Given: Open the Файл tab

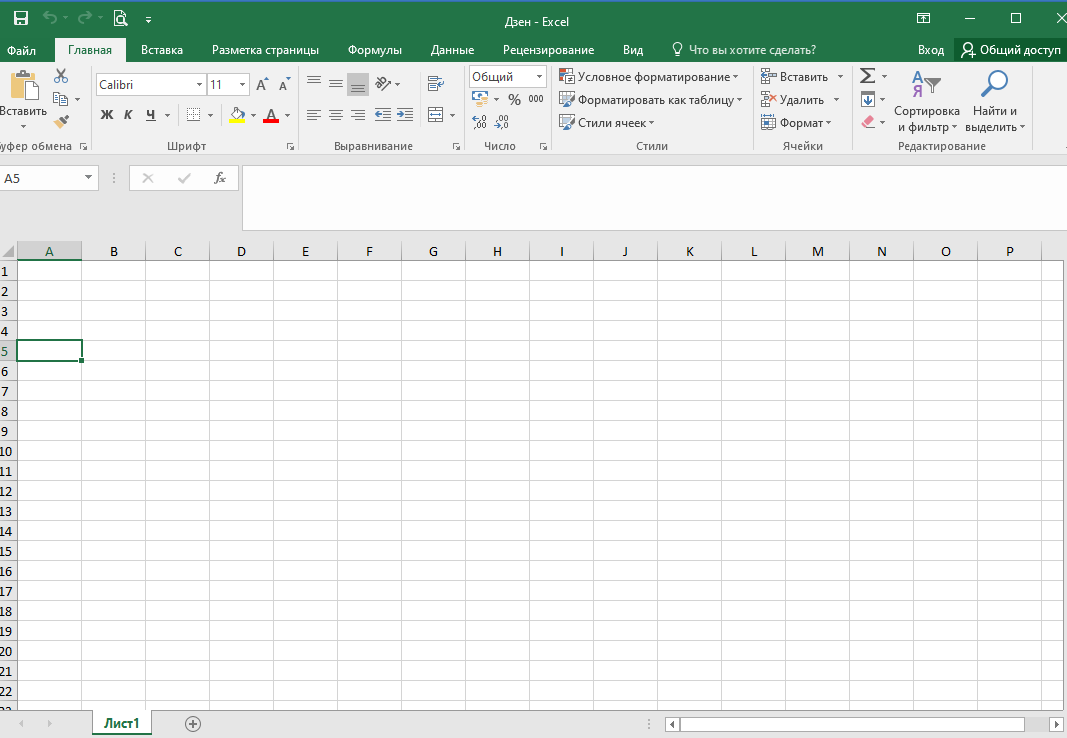Looking at the screenshot, I should tap(22, 50).
